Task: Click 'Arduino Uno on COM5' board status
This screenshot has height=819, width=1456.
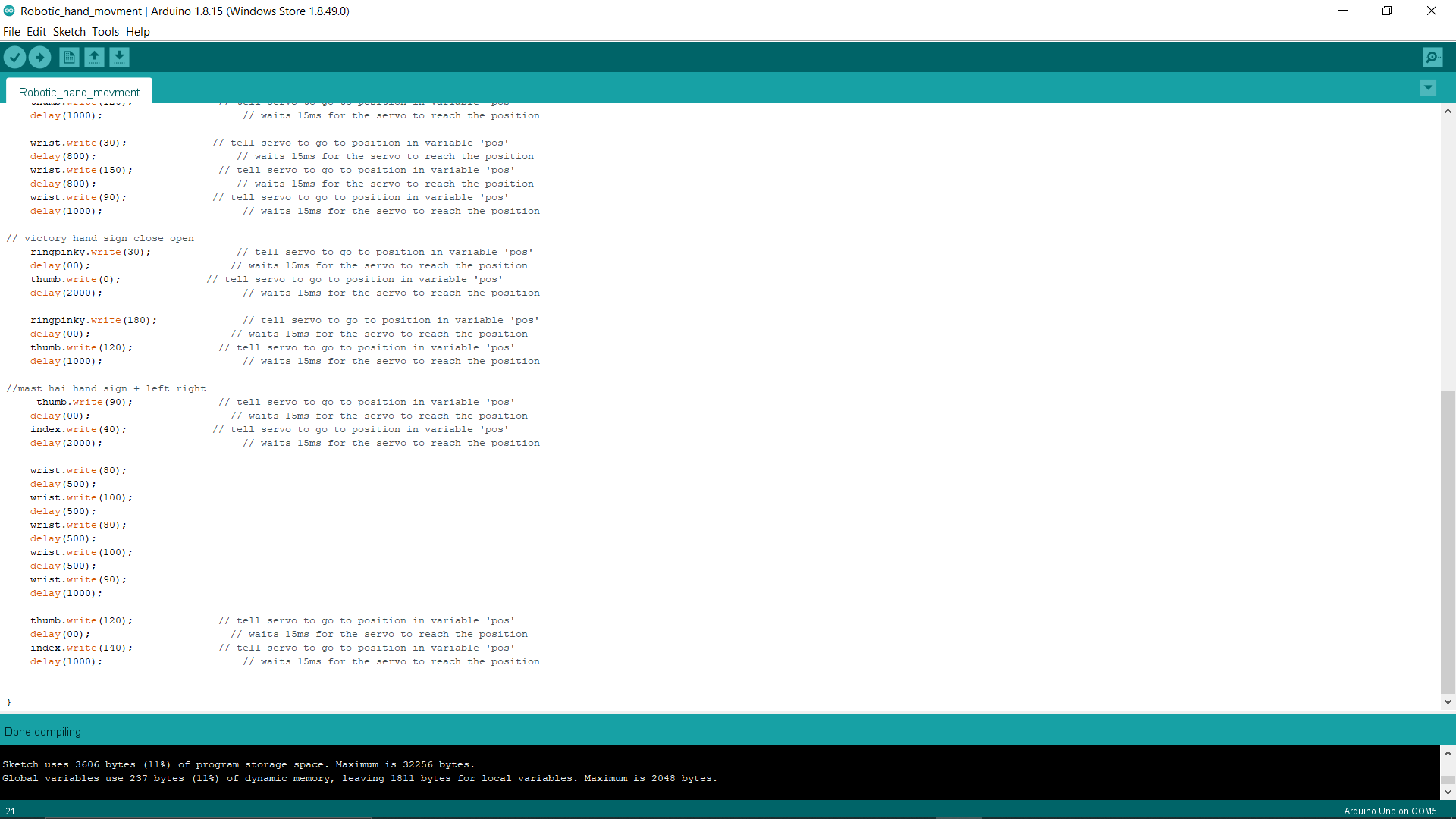Action: coord(1390,811)
